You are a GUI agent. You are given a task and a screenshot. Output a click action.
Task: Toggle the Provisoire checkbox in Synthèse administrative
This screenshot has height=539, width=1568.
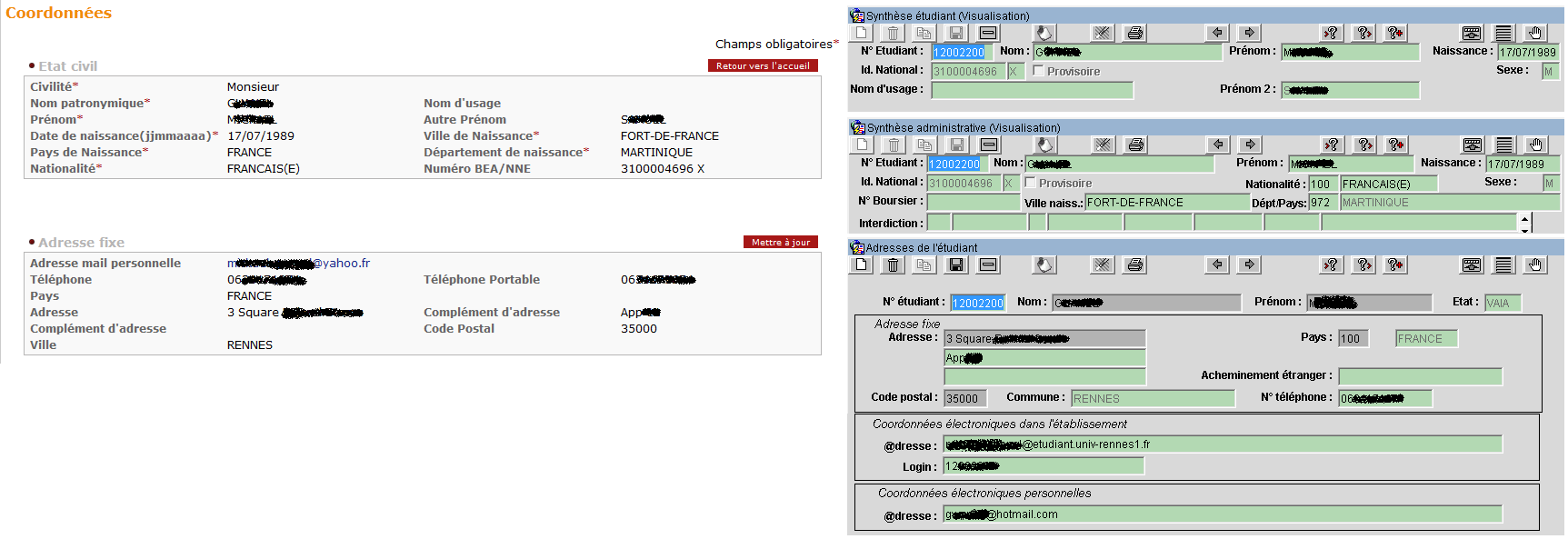coord(1031,183)
